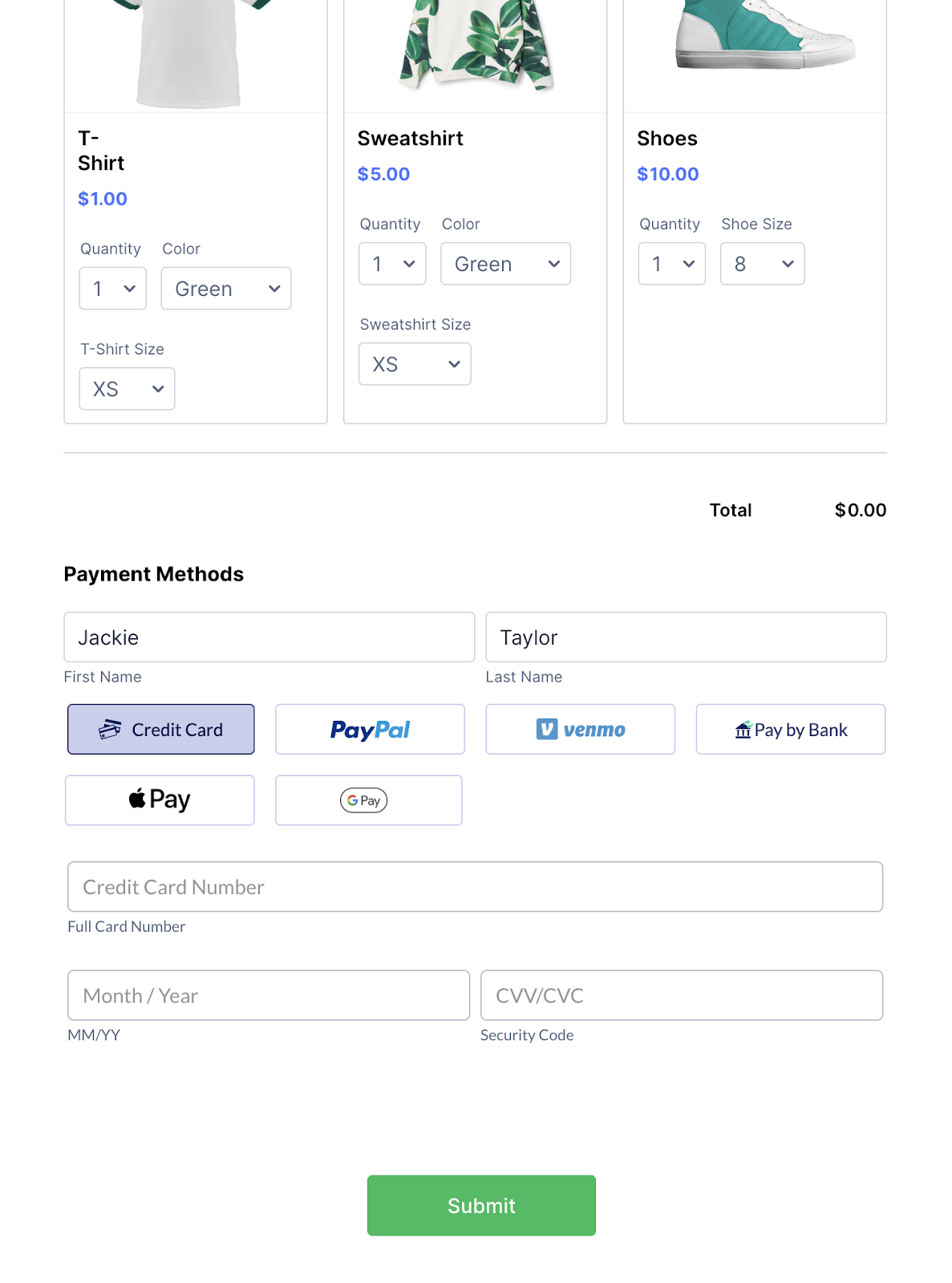The height and width of the screenshot is (1283, 952).
Task: Open the Shoe Size dropdown
Action: point(762,264)
